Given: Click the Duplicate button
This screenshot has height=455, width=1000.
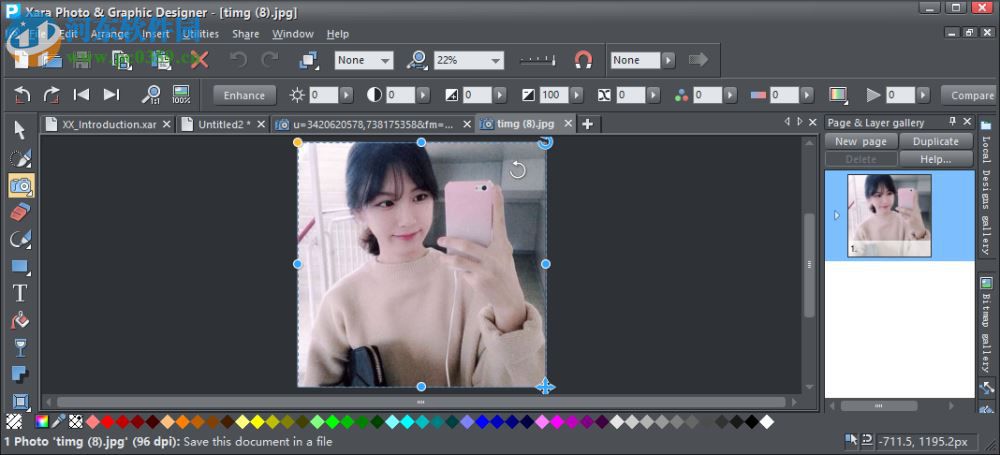Looking at the screenshot, I should 936,142.
